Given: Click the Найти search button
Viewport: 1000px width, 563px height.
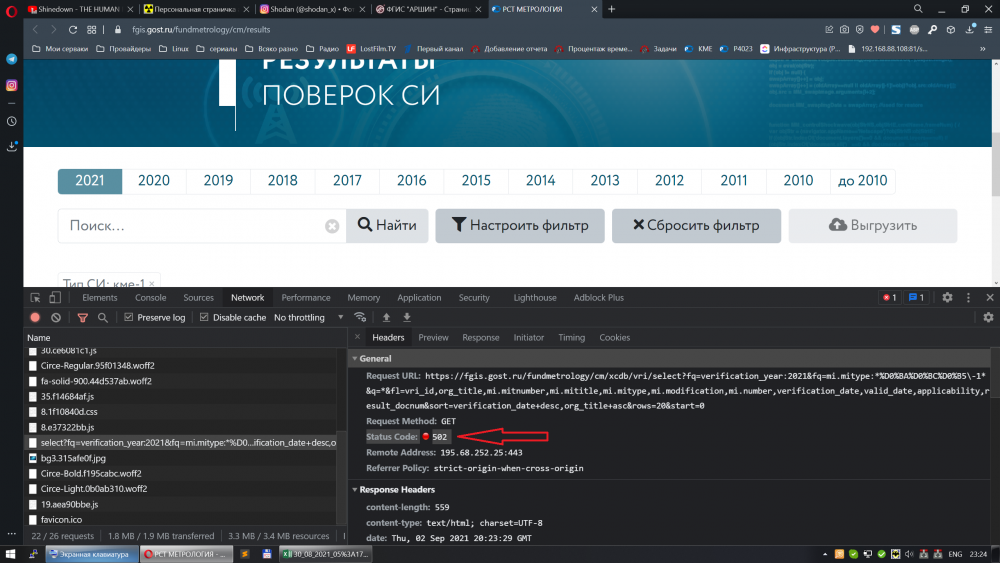Looking at the screenshot, I should click(387, 226).
